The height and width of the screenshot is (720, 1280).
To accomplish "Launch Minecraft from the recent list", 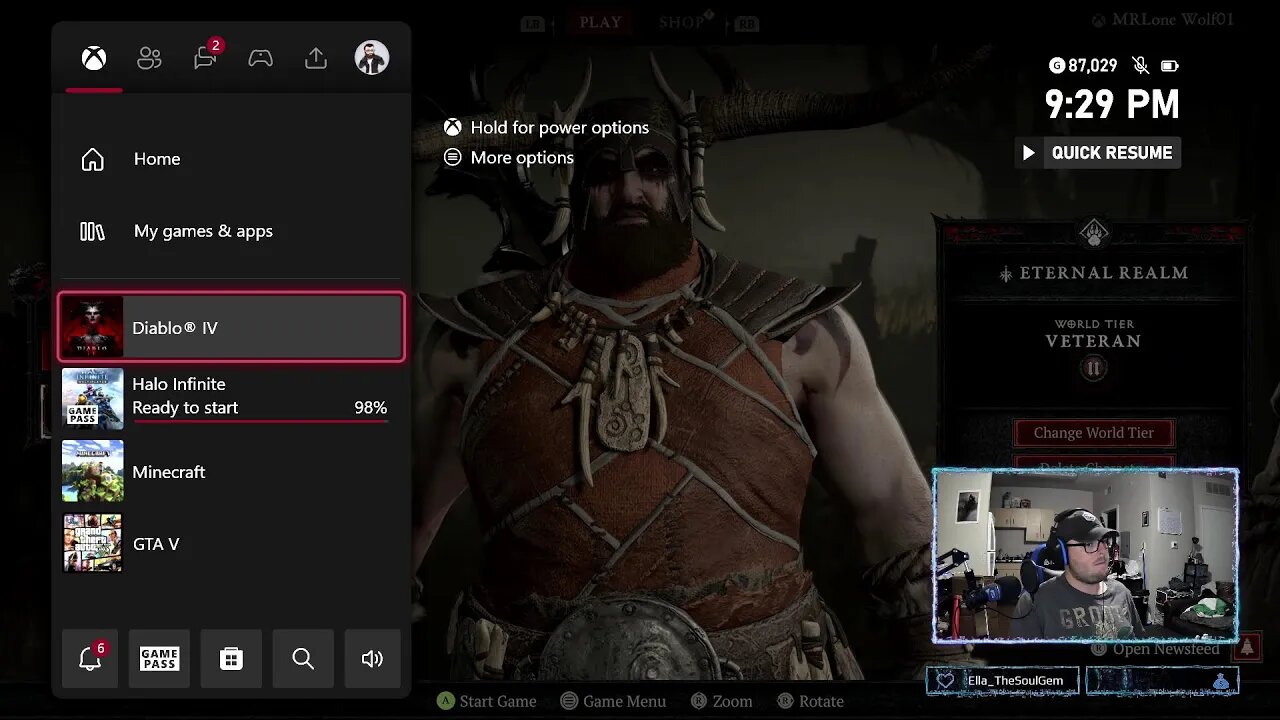I will [x=231, y=471].
